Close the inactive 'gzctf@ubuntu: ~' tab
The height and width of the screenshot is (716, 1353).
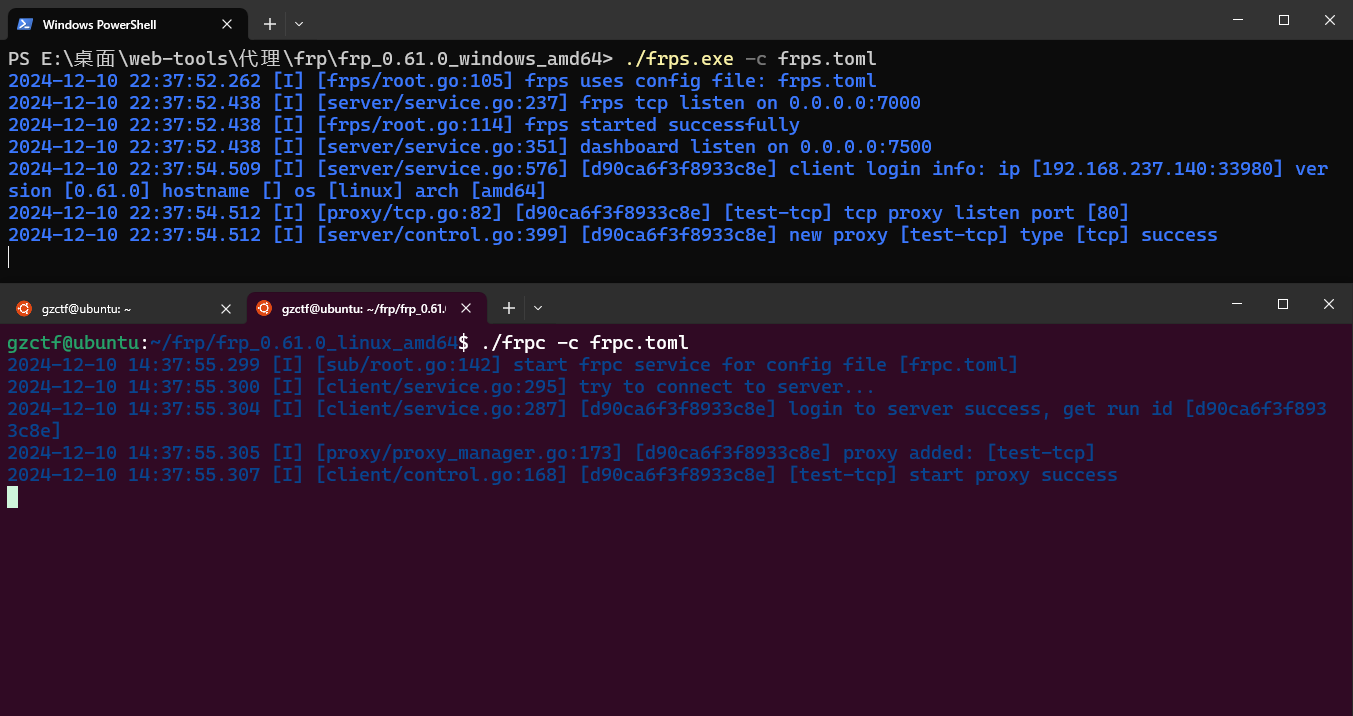click(x=226, y=309)
